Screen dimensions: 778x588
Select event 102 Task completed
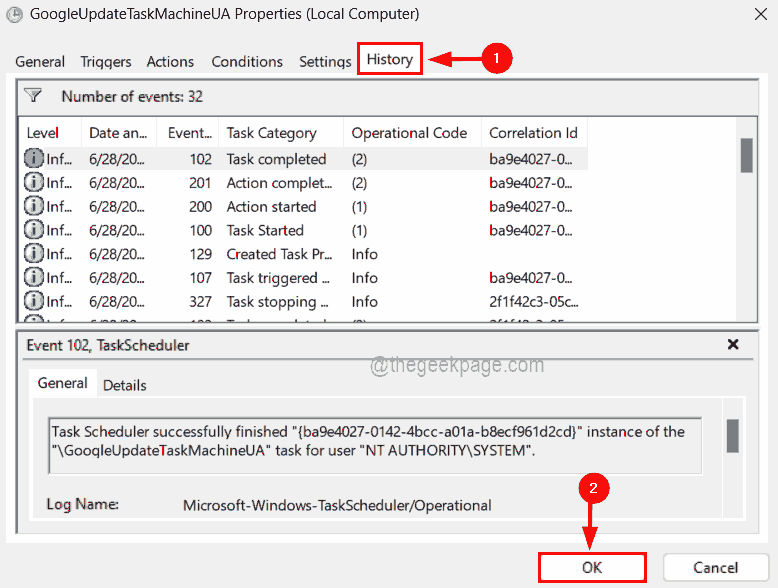[306, 159]
